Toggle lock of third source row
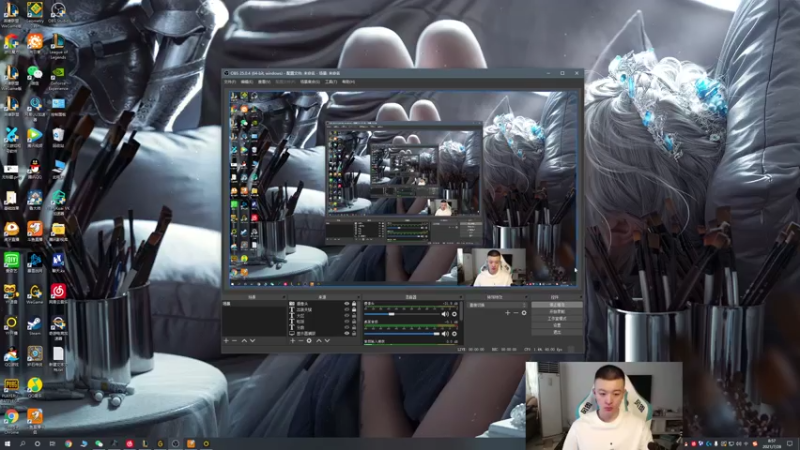Screen dimensions: 800x450 354,315
